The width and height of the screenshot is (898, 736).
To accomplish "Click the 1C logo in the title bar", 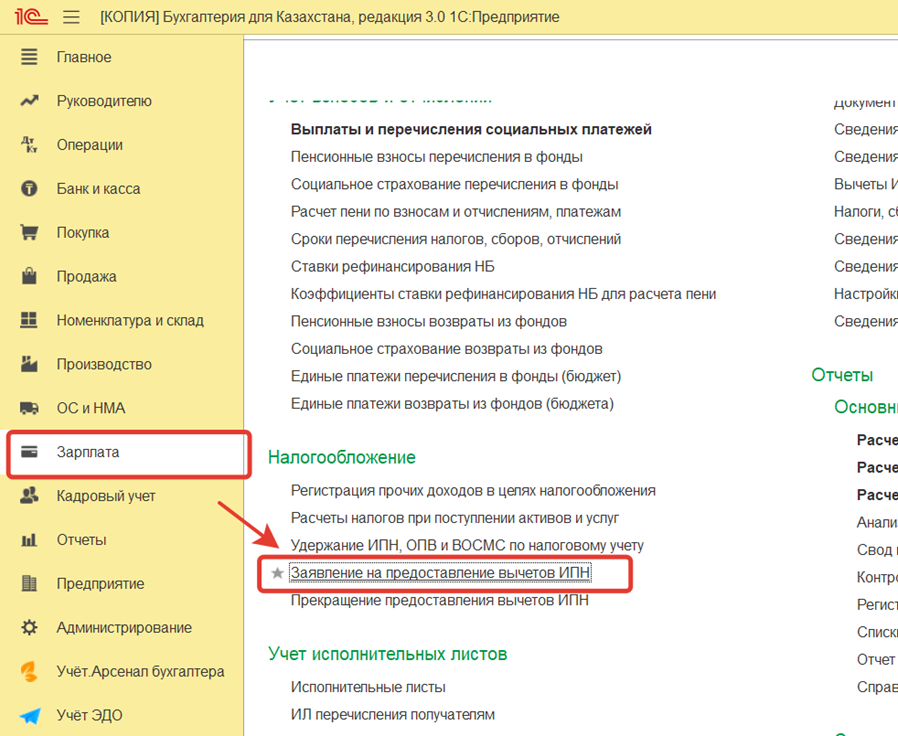I will point(31,16).
